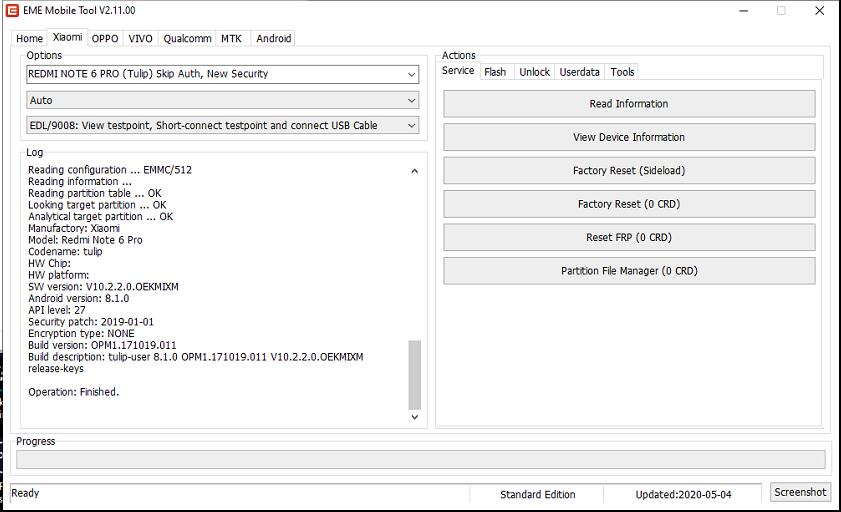This screenshot has height=512, width=841.
Task: Switch to the VIVO tab
Action: click(x=141, y=39)
